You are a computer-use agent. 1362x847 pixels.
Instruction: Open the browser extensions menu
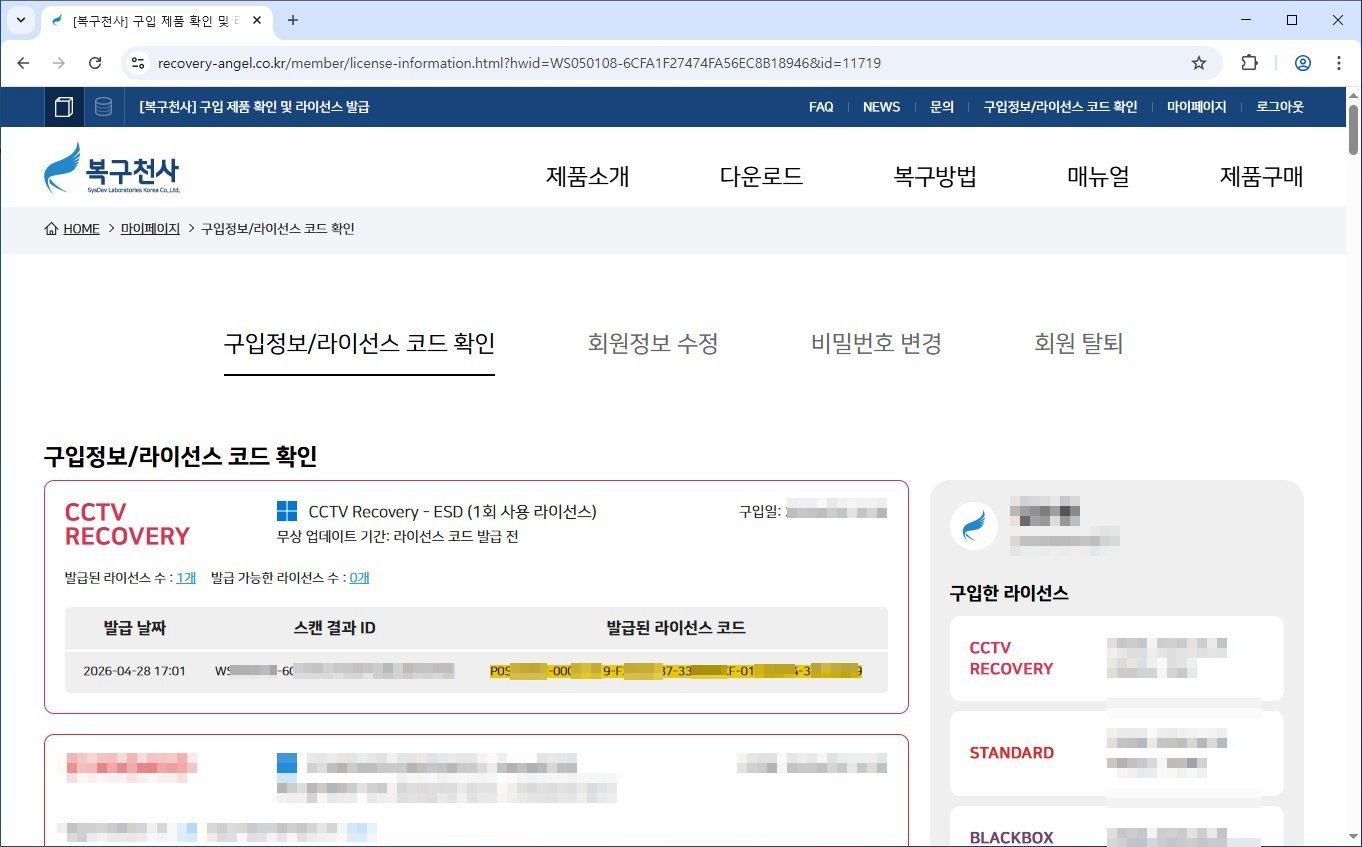click(1249, 63)
